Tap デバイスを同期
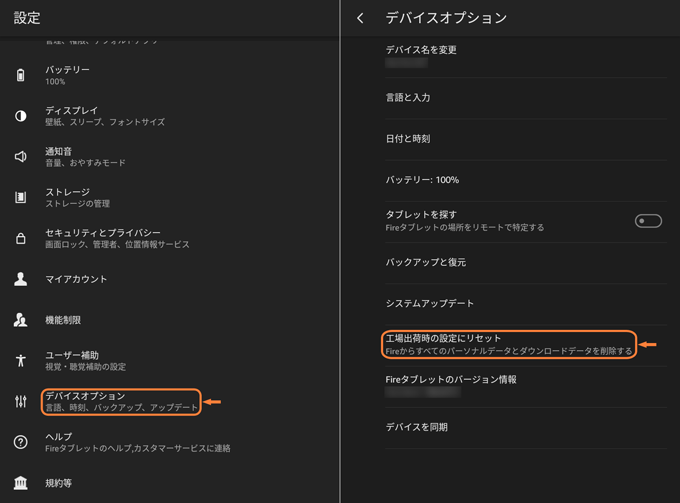 click(526, 428)
